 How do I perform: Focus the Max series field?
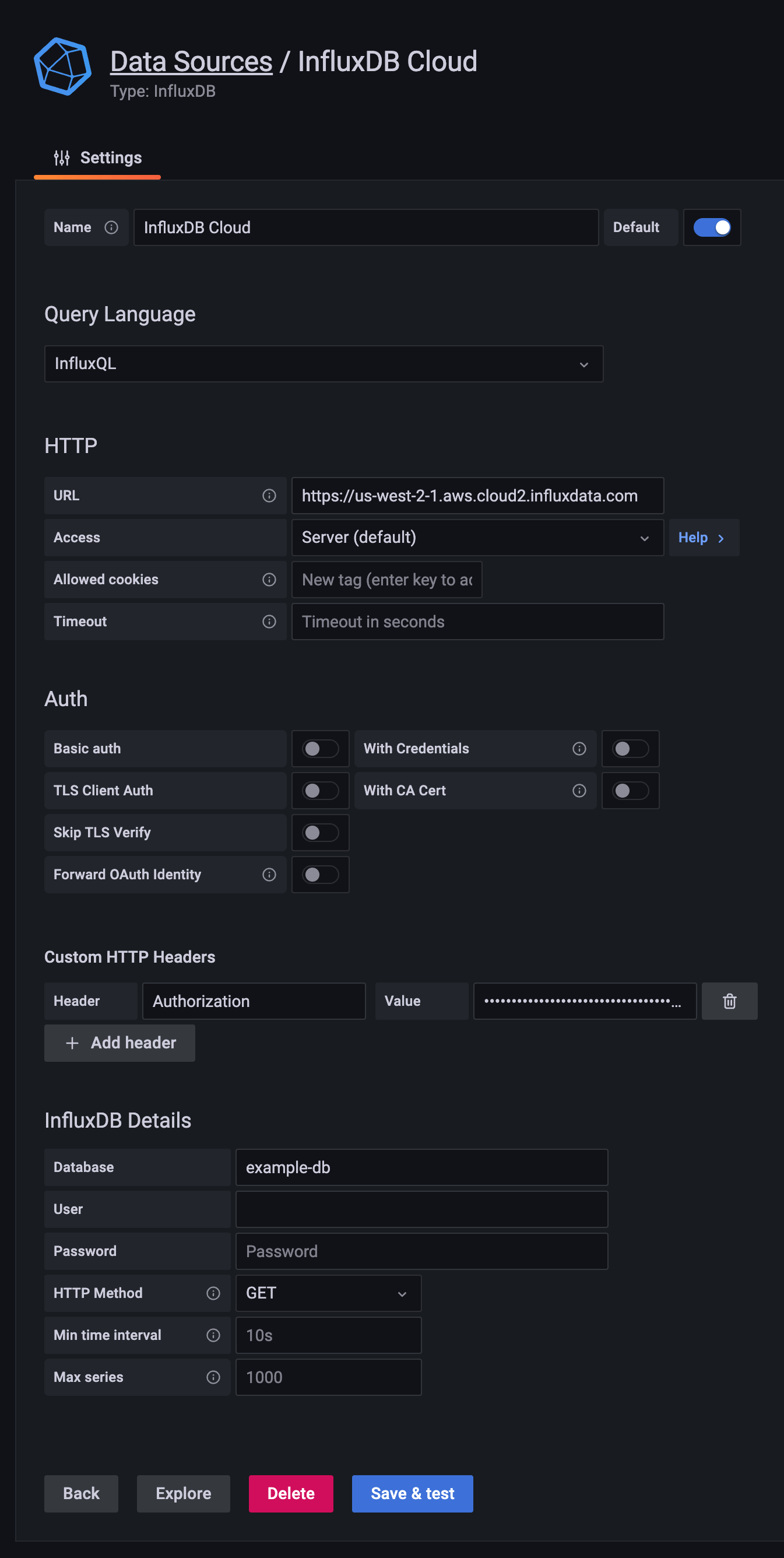pyautogui.click(x=328, y=1377)
